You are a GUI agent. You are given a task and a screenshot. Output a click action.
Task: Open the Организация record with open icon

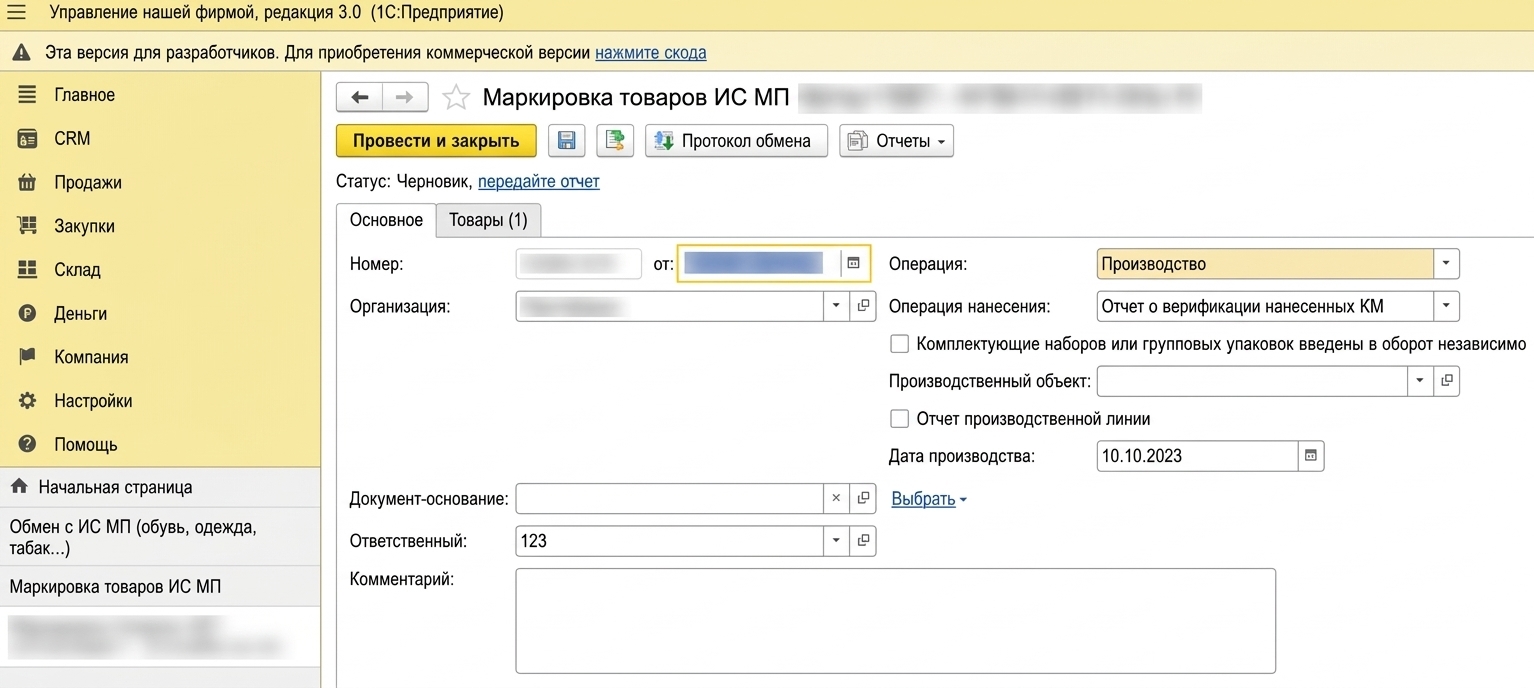pyautogui.click(x=863, y=306)
